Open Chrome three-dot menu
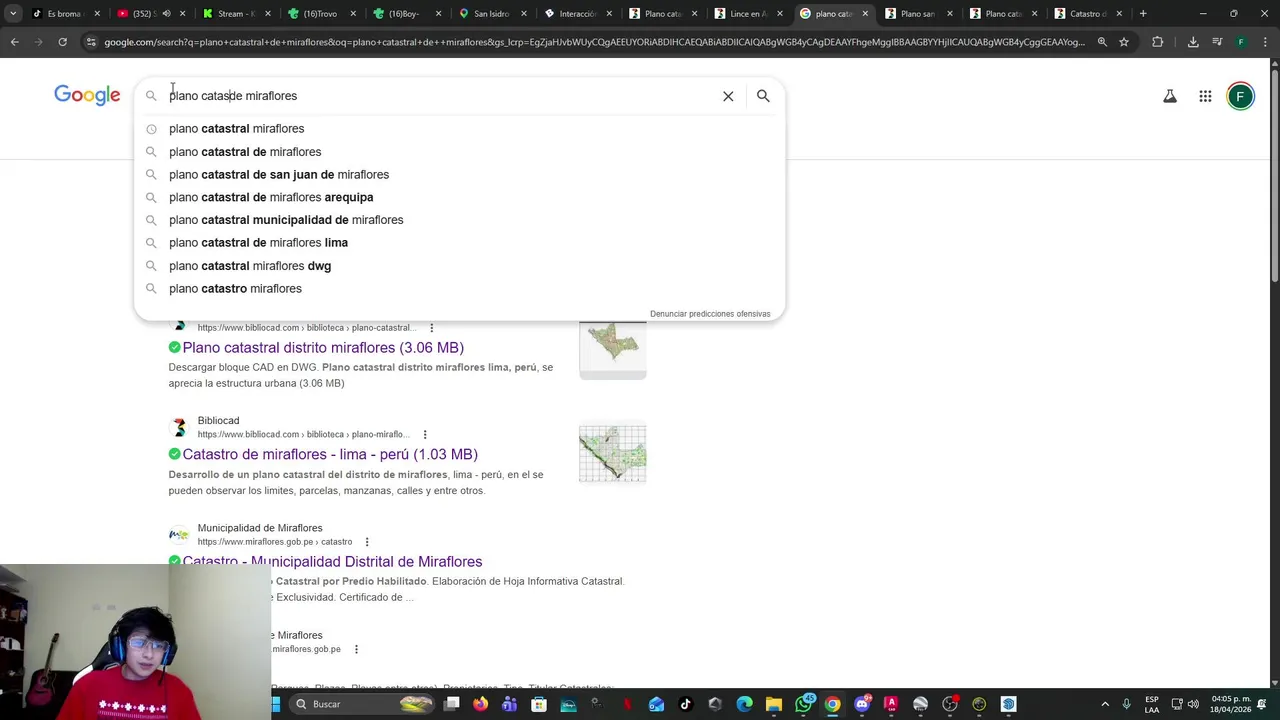 pos(1264,42)
